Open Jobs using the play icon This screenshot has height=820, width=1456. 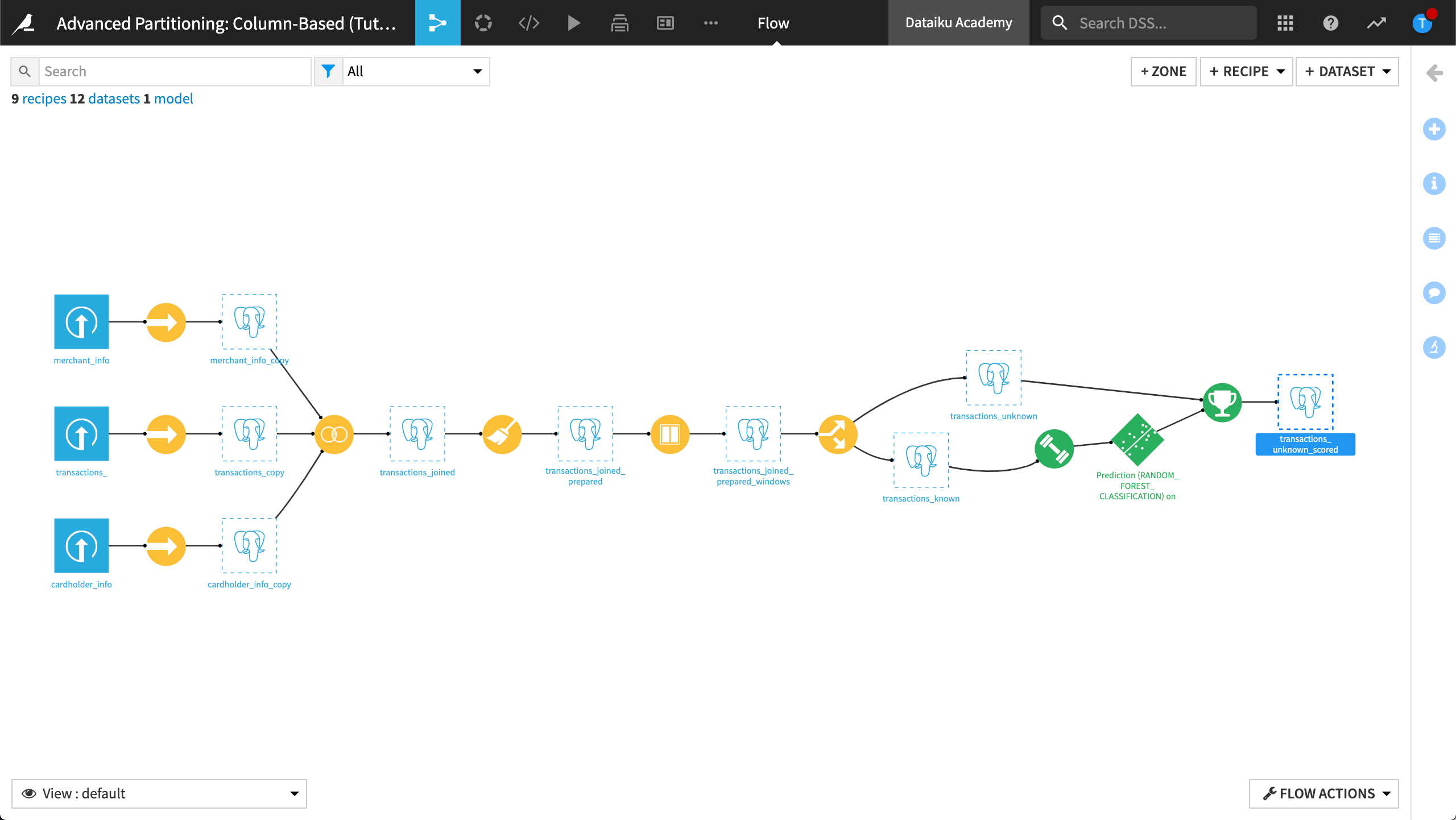574,23
